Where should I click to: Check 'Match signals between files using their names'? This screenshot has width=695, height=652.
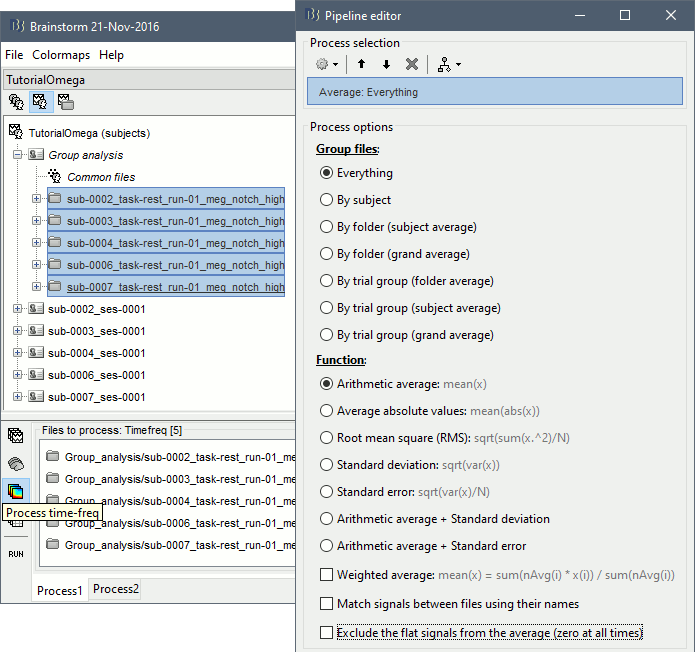click(326, 604)
